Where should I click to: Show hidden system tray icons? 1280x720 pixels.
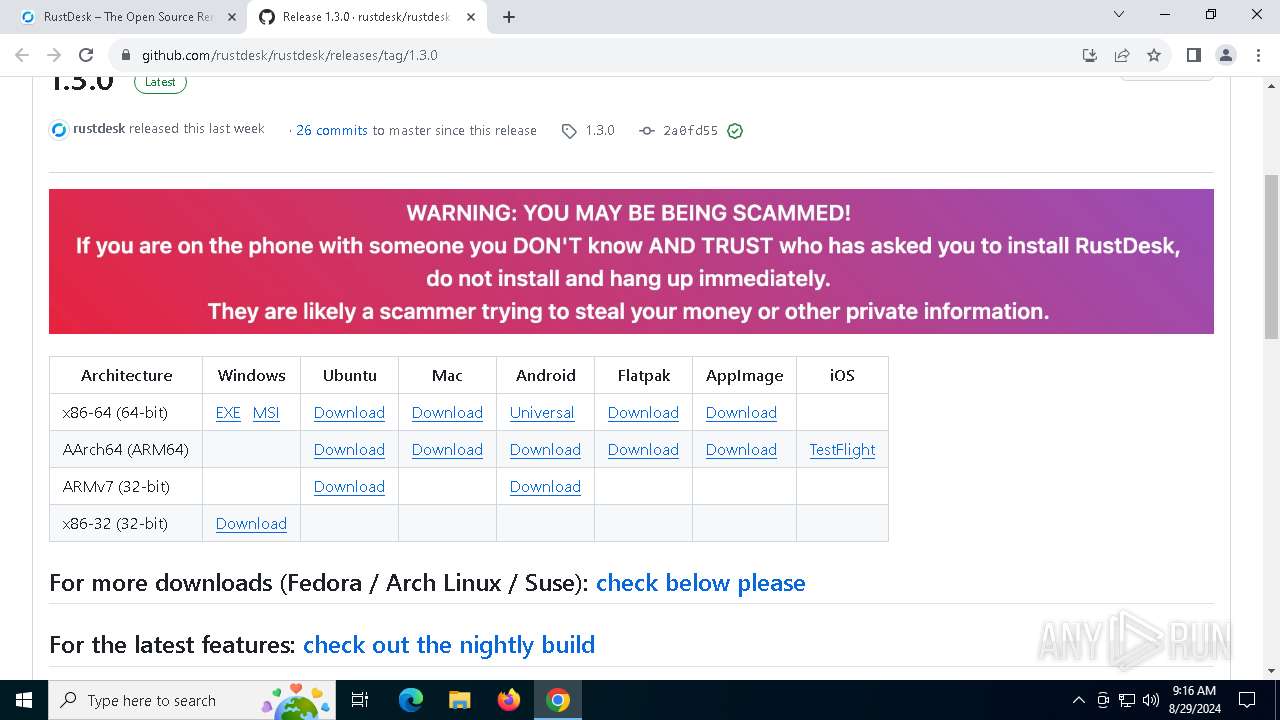click(x=1078, y=700)
